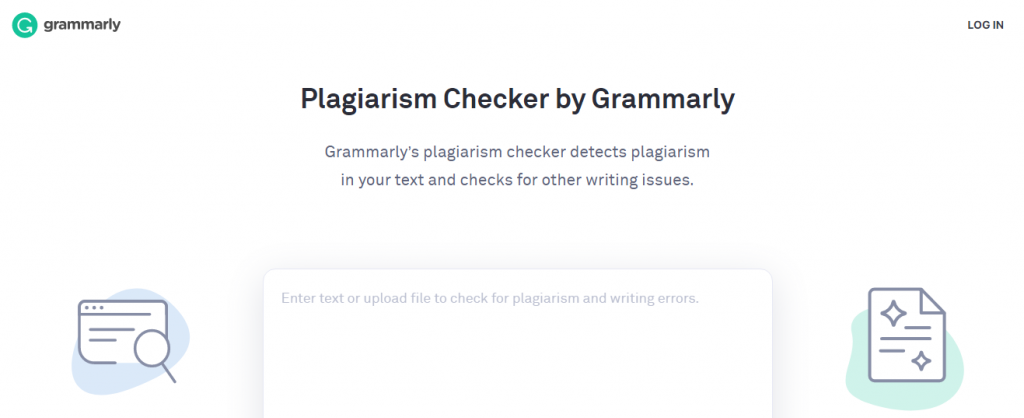Focus the plagiarism check text input box
Screen dimensions: 1024x418
(517, 344)
